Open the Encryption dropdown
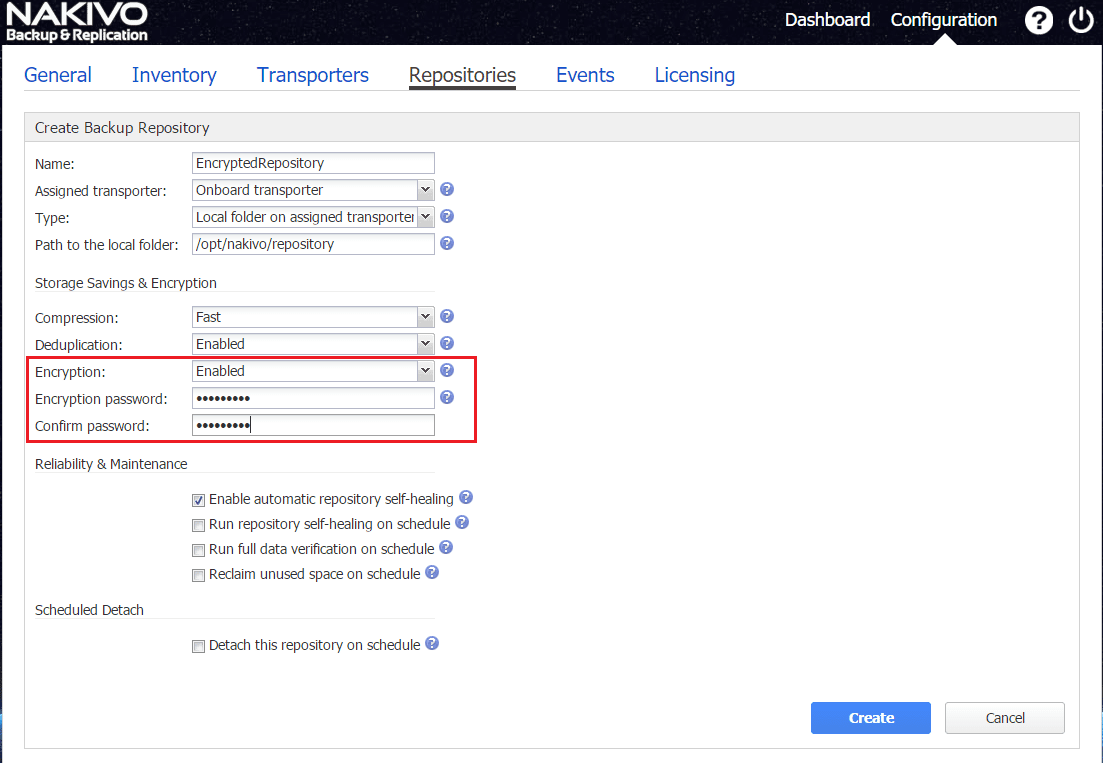Screen dimensions: 1103x763 tap(314, 371)
